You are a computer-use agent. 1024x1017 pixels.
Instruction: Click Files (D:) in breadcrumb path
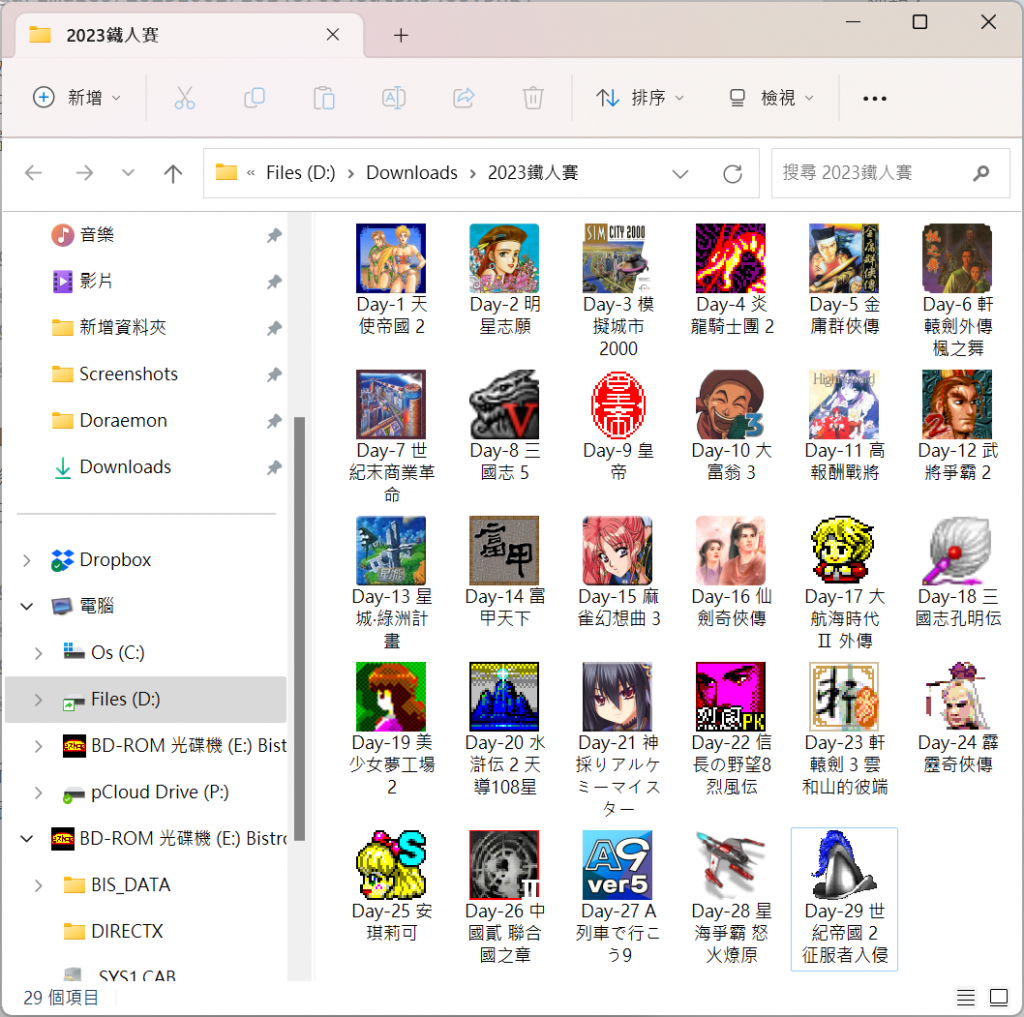(x=300, y=173)
